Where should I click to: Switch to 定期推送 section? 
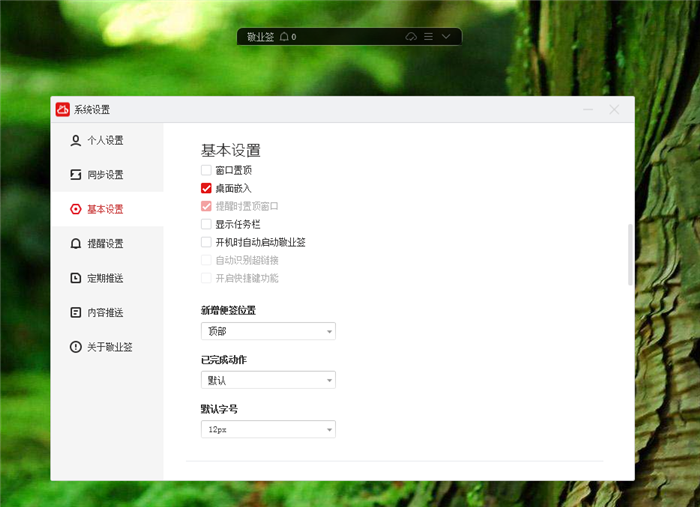[x=107, y=278]
